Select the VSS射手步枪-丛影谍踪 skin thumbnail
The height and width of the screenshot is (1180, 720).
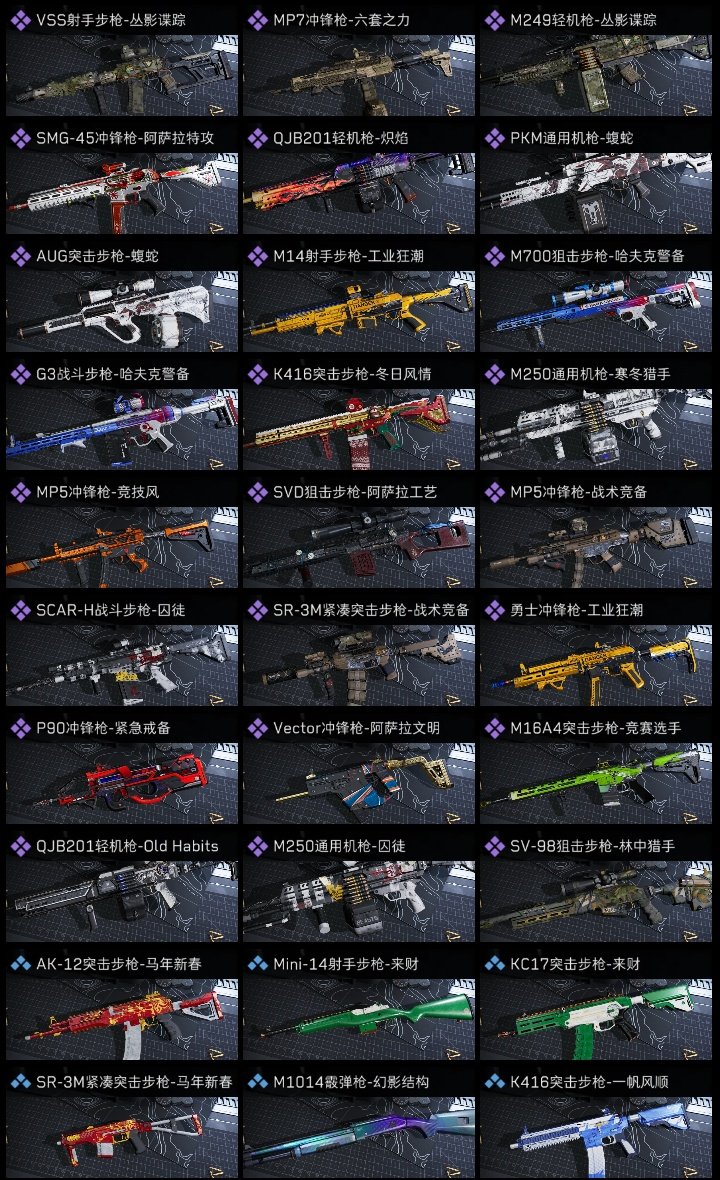[x=122, y=75]
